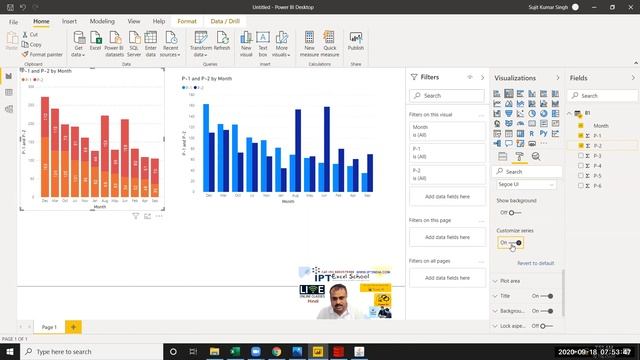Image resolution: width=640 pixels, height=360 pixels.
Task: Open the Segoe UI font dropdown
Action: pyautogui.click(x=526, y=184)
